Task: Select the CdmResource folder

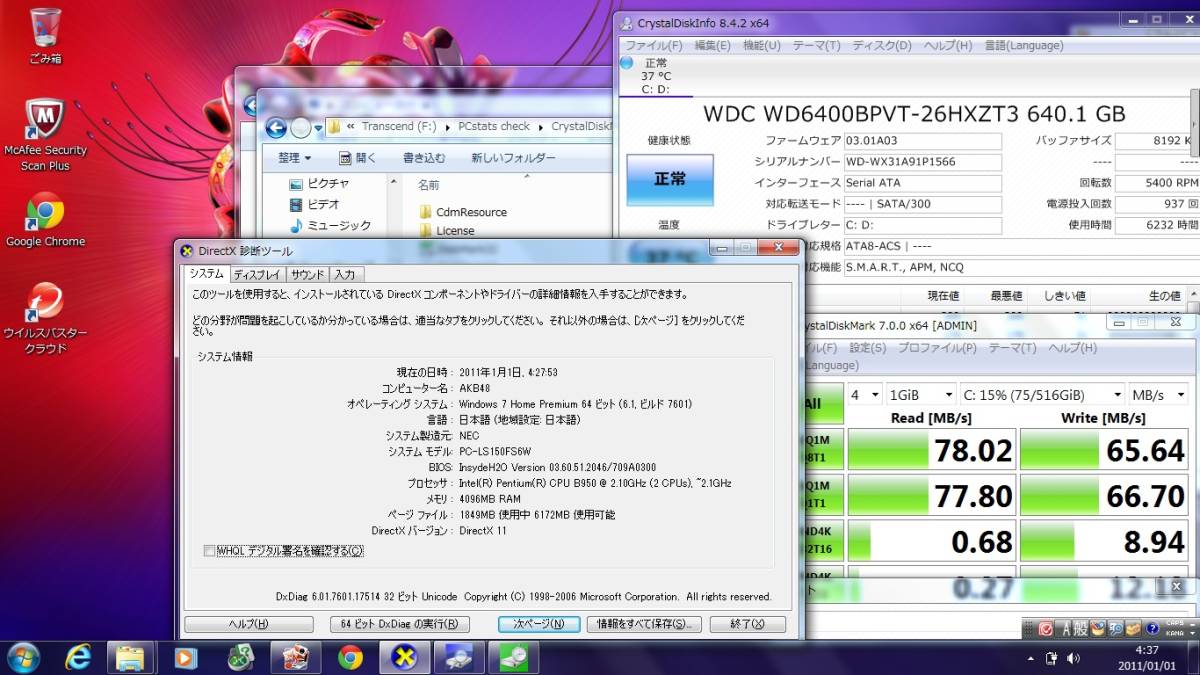Action: click(x=464, y=212)
